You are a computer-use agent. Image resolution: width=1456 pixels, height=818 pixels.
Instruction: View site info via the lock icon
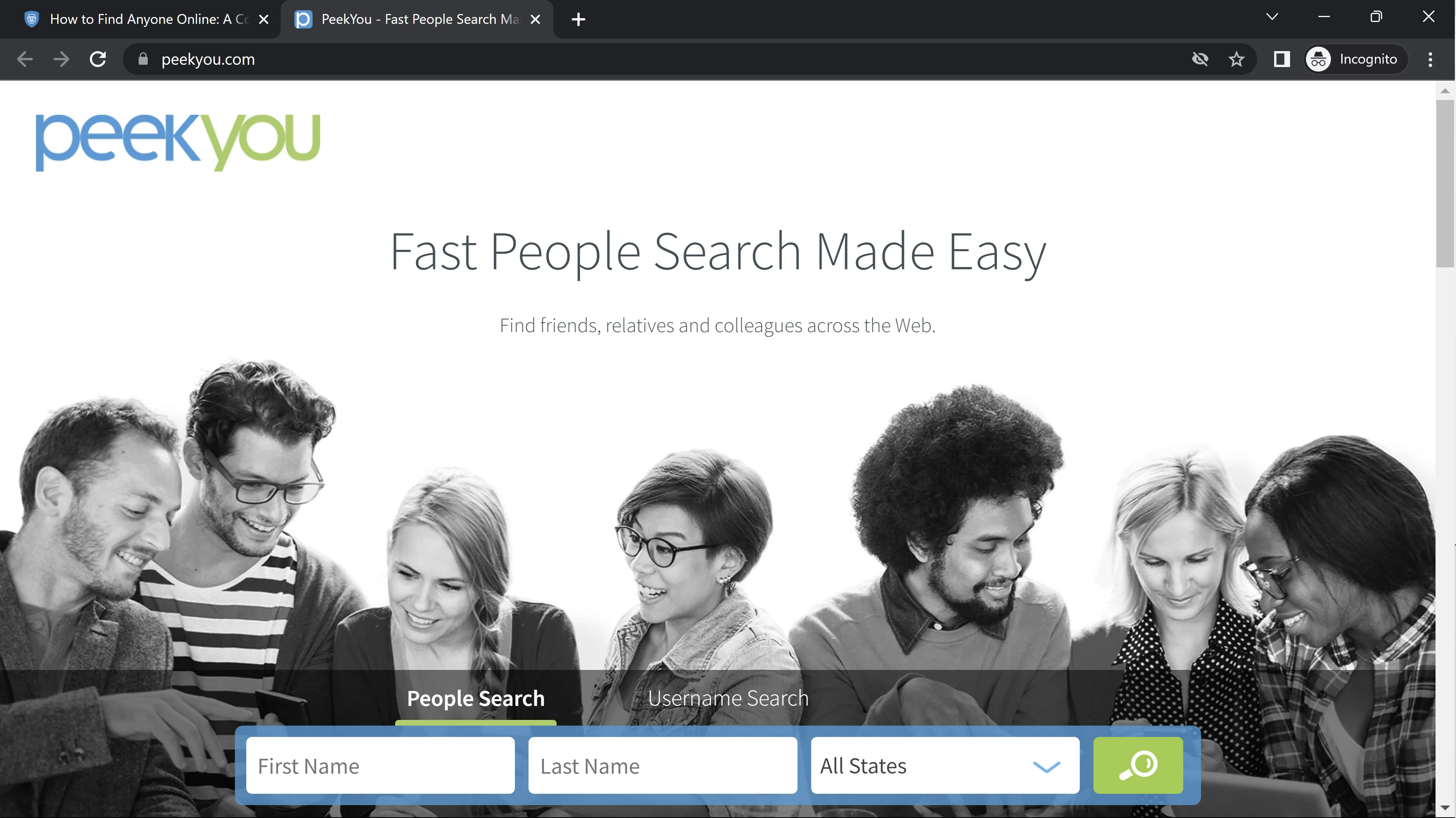[143, 59]
